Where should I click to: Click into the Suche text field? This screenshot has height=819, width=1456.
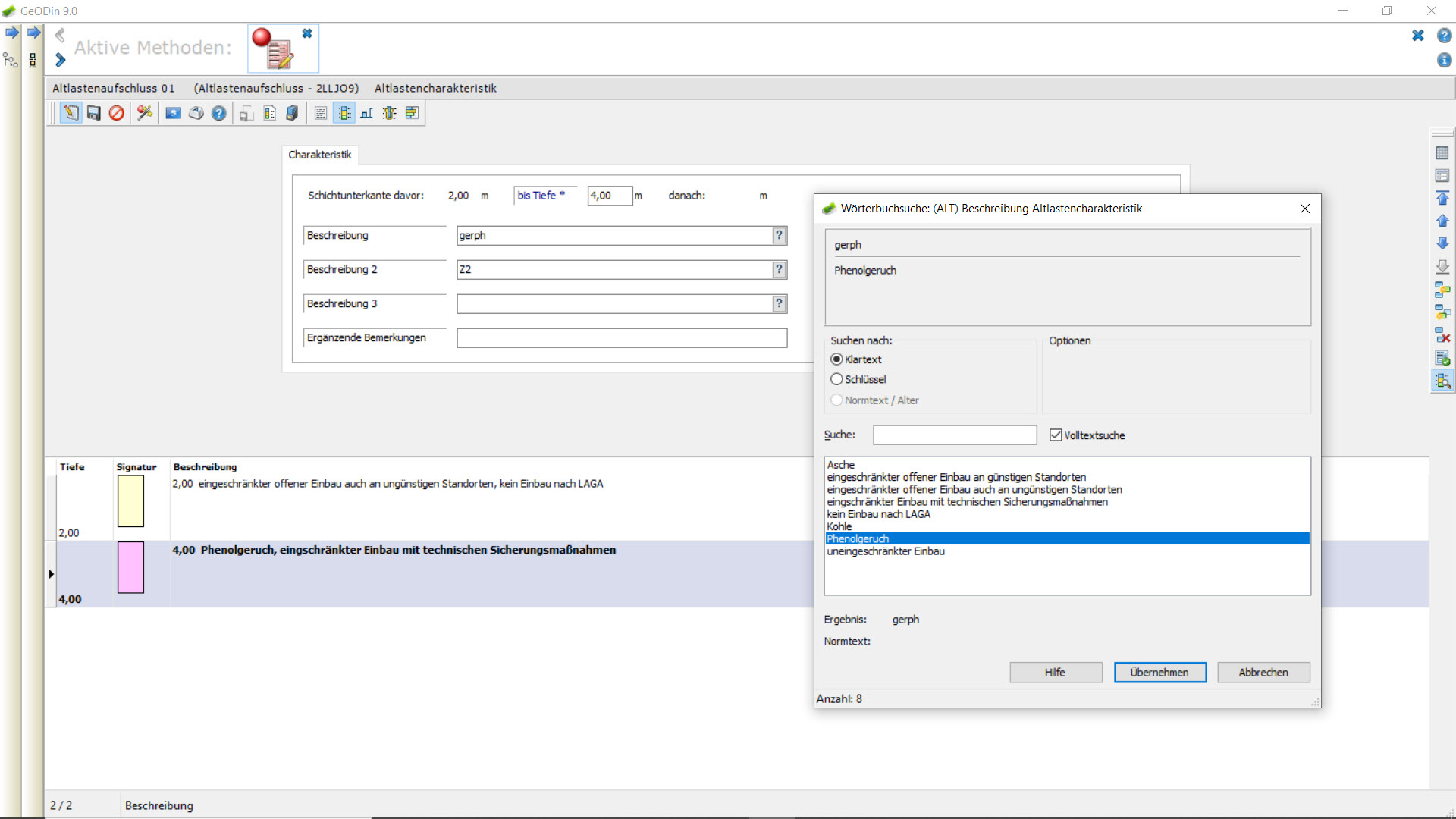tap(955, 435)
